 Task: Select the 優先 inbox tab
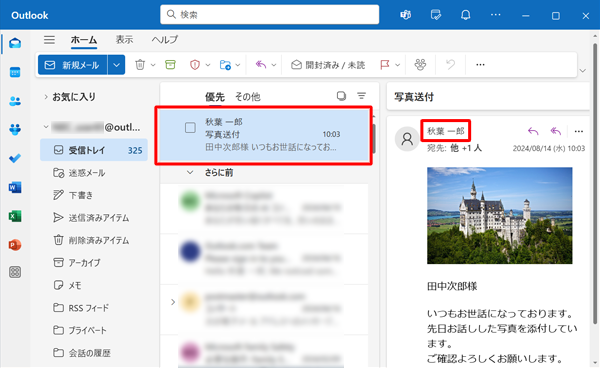[215, 97]
